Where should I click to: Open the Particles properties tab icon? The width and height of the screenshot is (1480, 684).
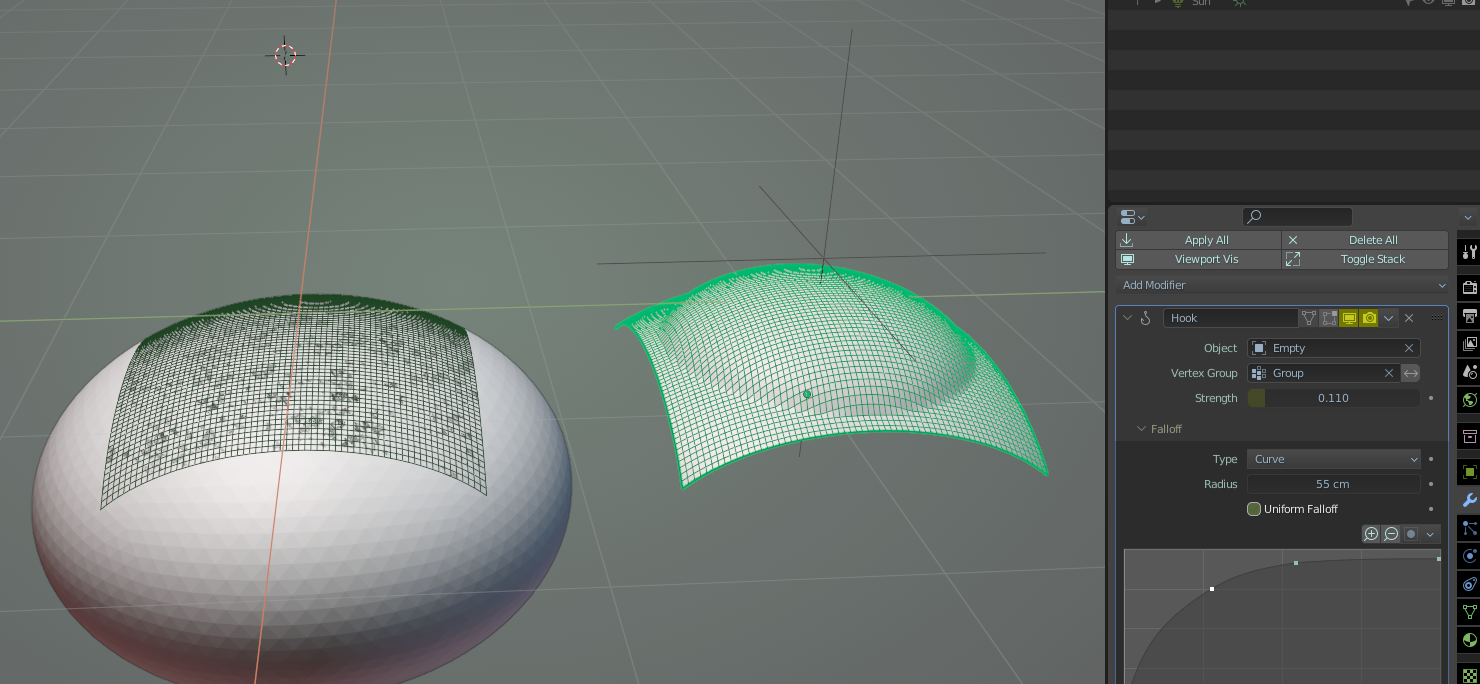pyautogui.click(x=1469, y=528)
